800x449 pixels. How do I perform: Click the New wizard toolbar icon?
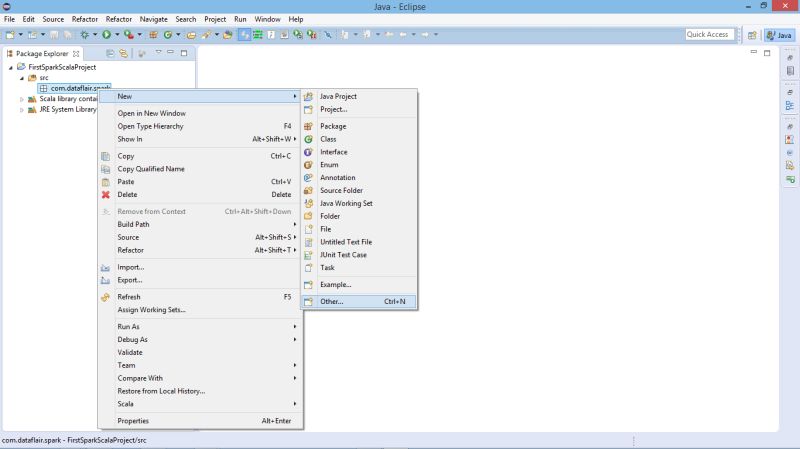(x=10, y=35)
